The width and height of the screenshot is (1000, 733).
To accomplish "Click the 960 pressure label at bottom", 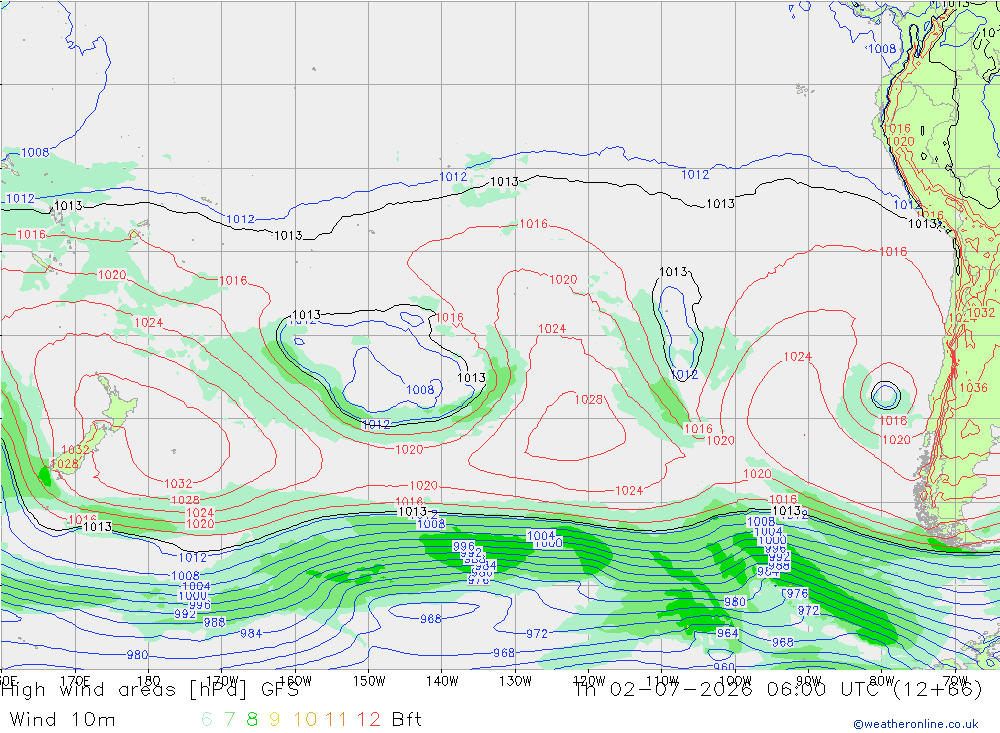I will point(724,667).
